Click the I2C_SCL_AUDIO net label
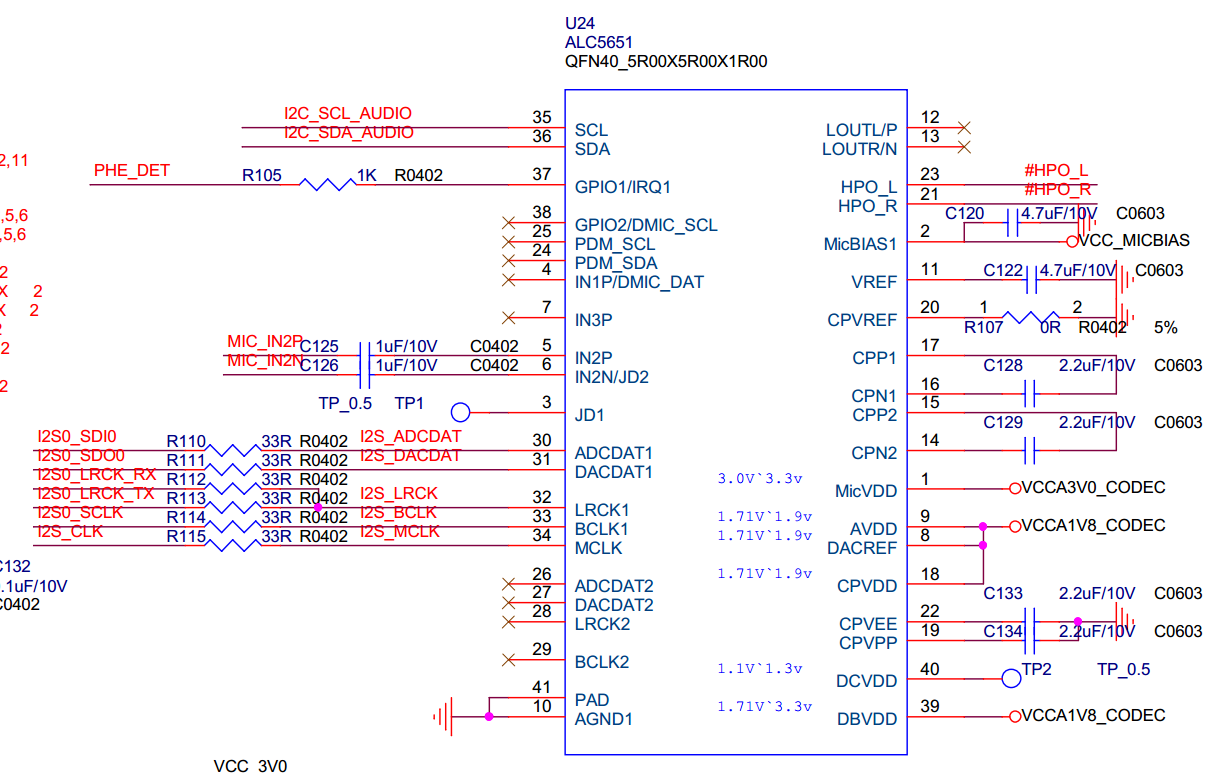Viewport: 1226px width, 774px height. point(348,114)
